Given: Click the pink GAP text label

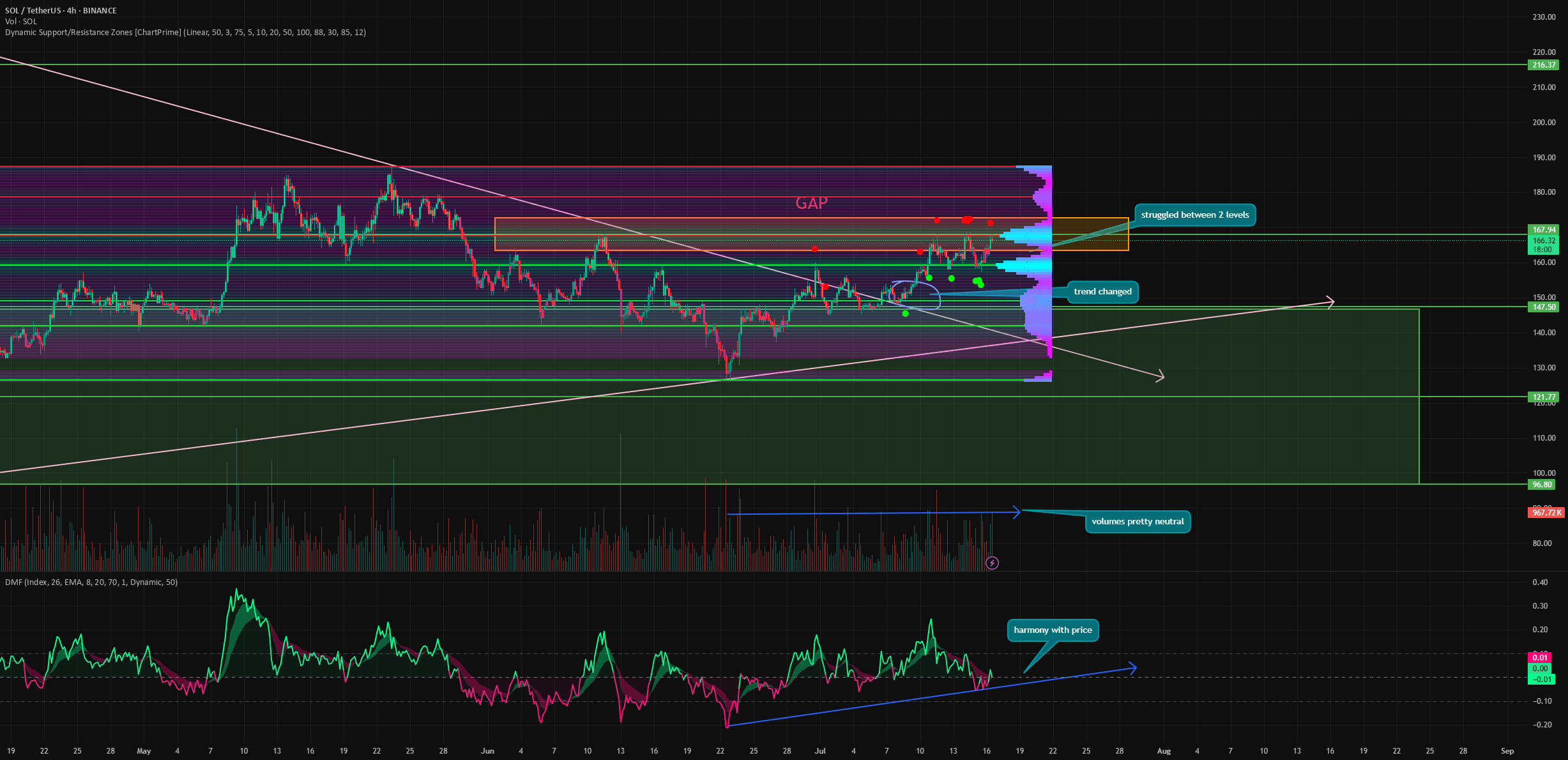Looking at the screenshot, I should click(811, 203).
